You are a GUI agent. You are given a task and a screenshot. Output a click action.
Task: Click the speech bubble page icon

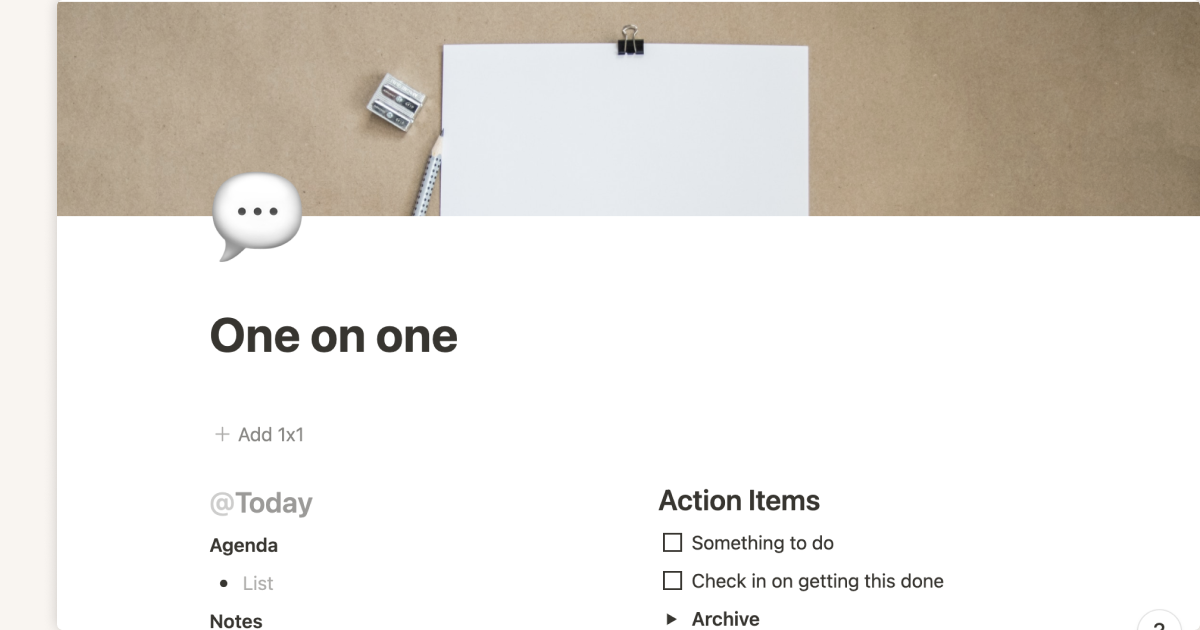pyautogui.click(x=256, y=216)
